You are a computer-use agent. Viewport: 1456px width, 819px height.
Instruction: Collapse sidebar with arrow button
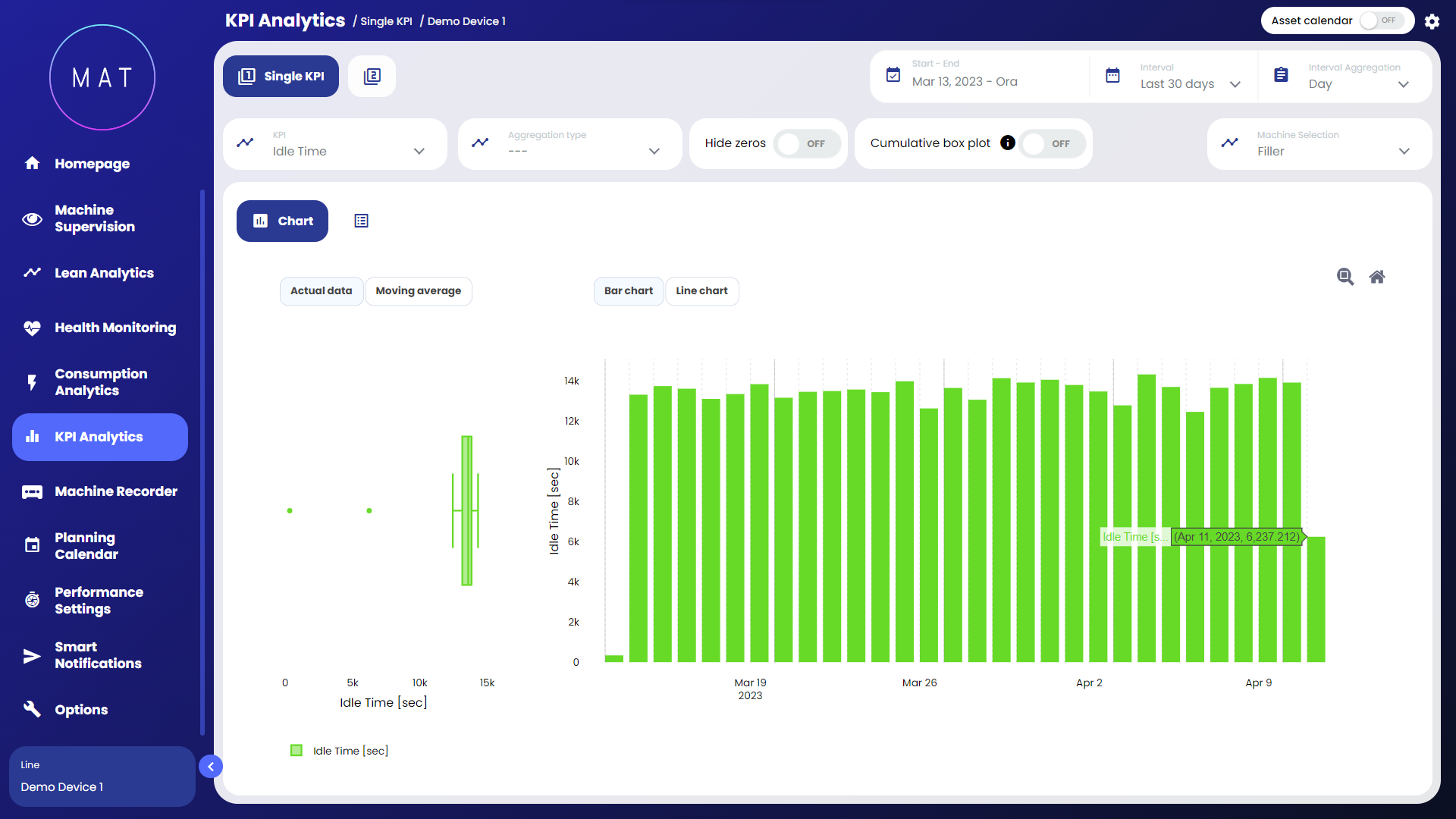211,767
